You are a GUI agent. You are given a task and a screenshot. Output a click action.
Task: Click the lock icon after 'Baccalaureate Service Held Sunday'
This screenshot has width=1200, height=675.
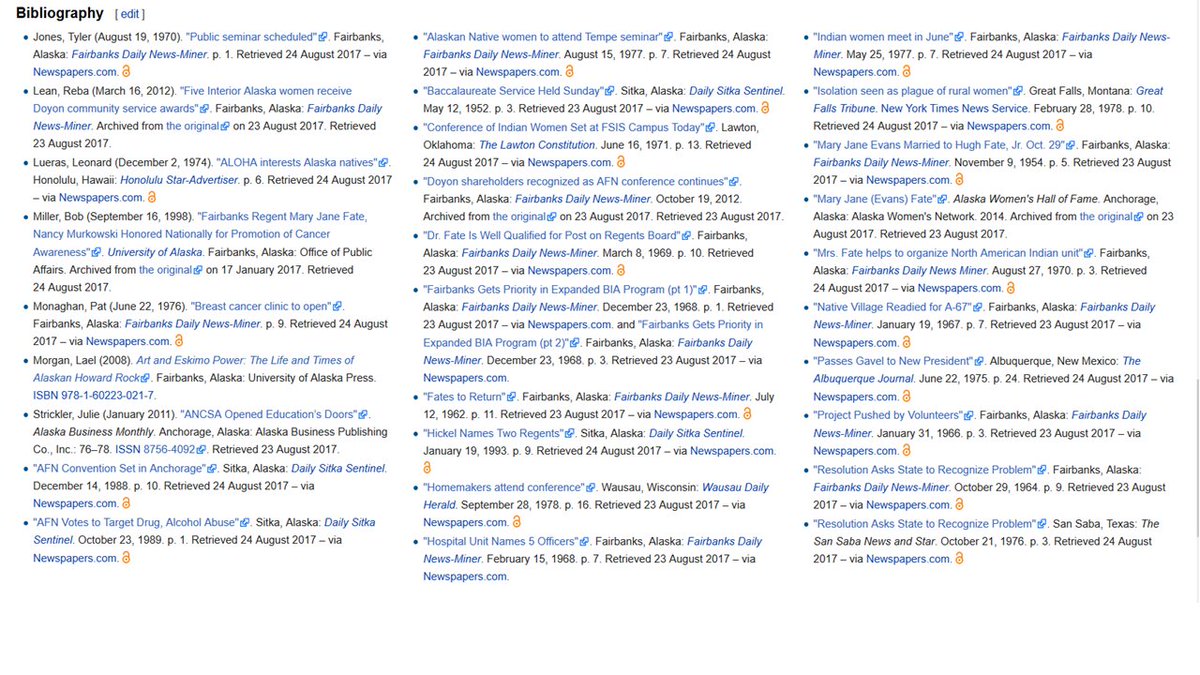click(x=765, y=108)
